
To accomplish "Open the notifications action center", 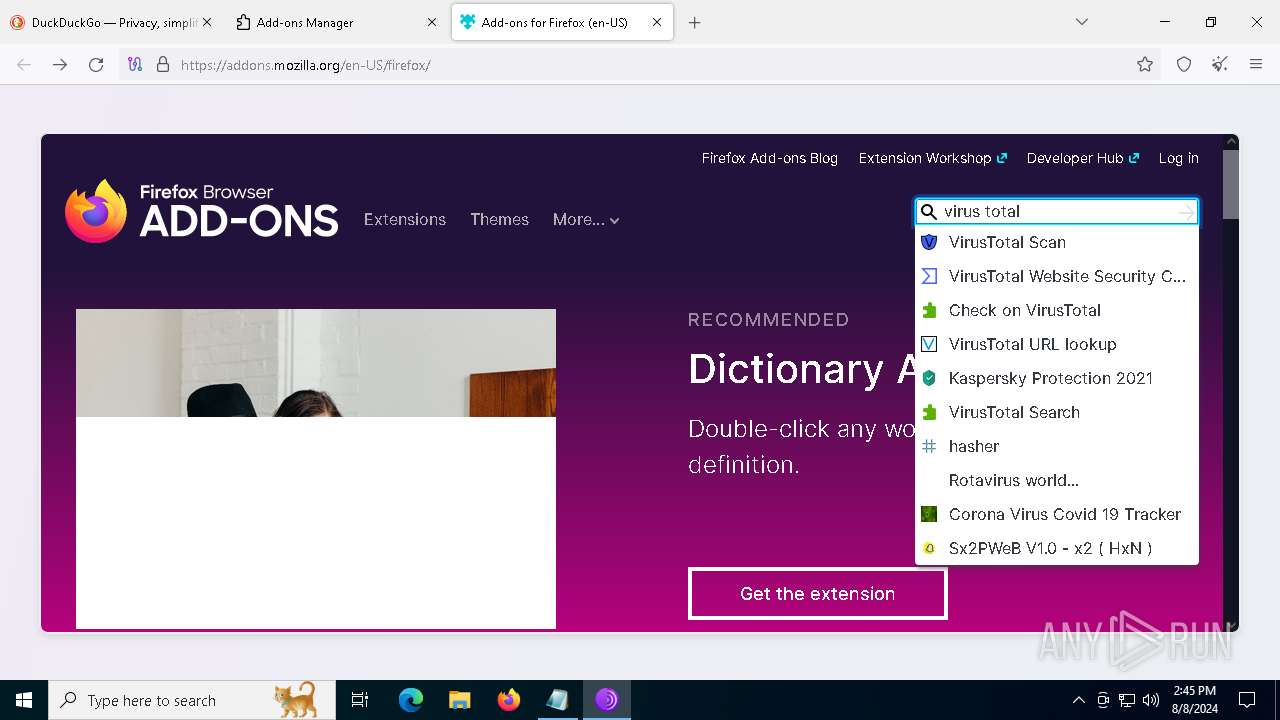I will [1247, 700].
